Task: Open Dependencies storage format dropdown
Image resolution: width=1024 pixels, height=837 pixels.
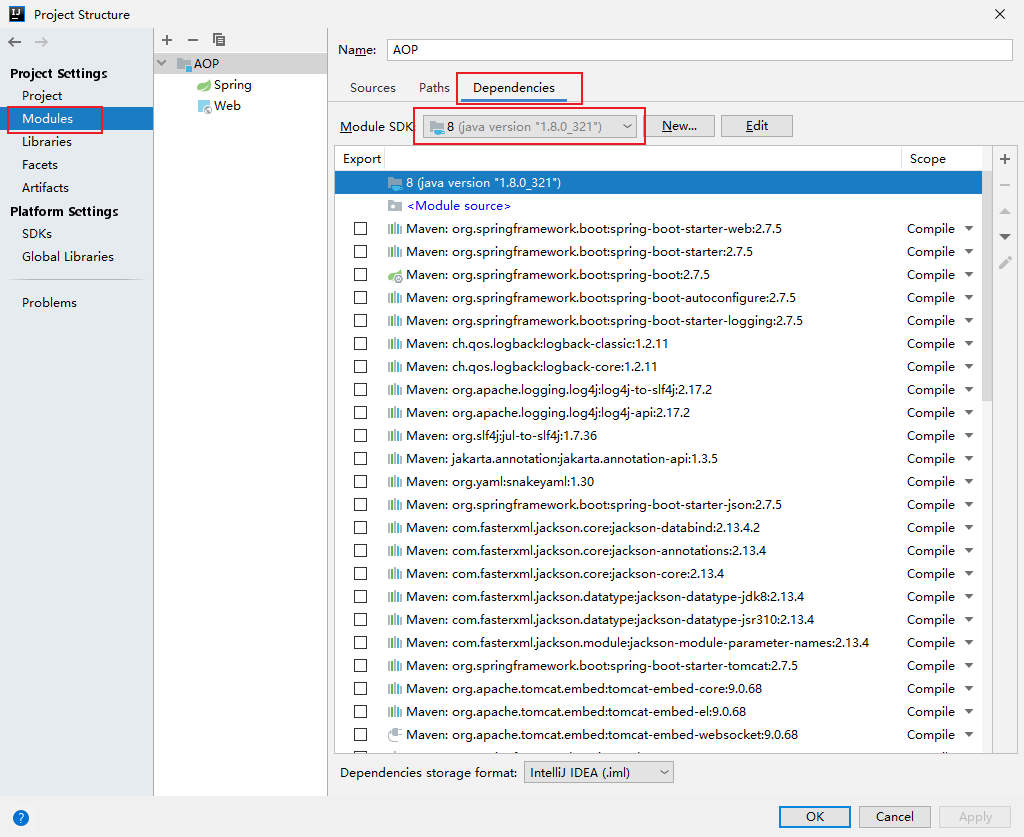Action: [x=598, y=773]
